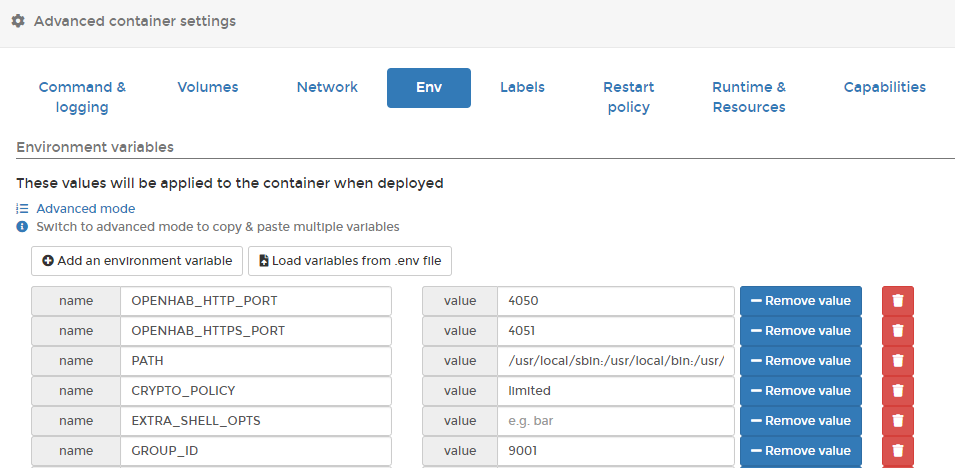Viewport: 955px width, 468px height.
Task: Edit the GROUP_ID name field
Action: tap(256, 451)
